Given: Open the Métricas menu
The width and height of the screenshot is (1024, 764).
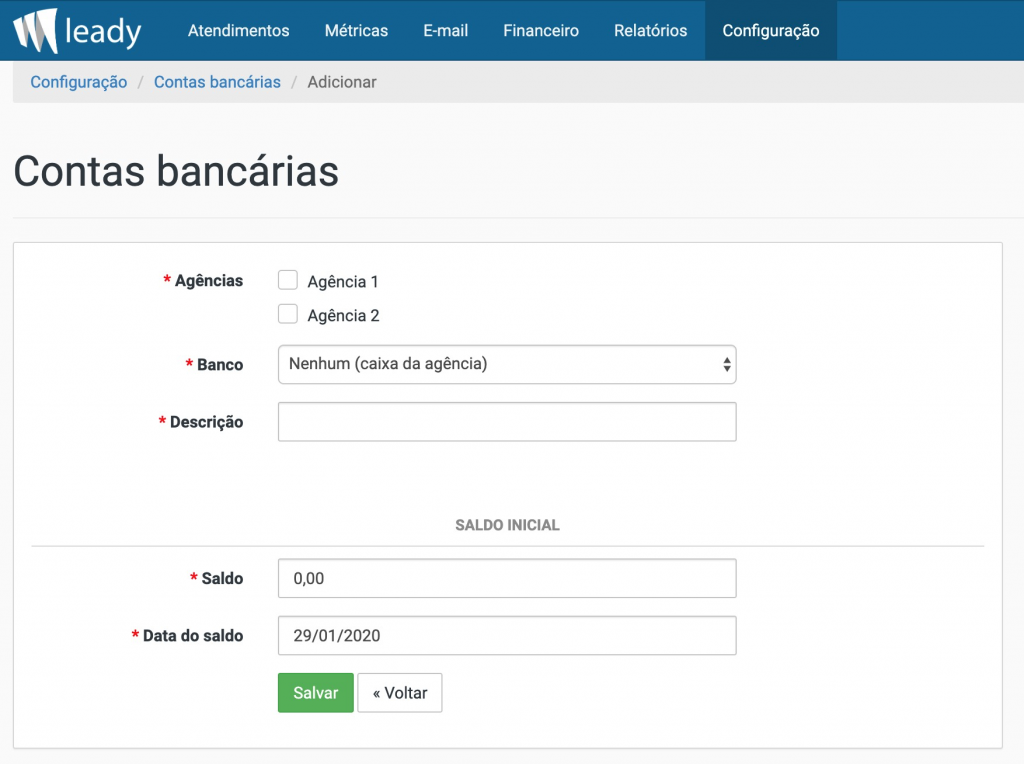Looking at the screenshot, I should point(356,31).
